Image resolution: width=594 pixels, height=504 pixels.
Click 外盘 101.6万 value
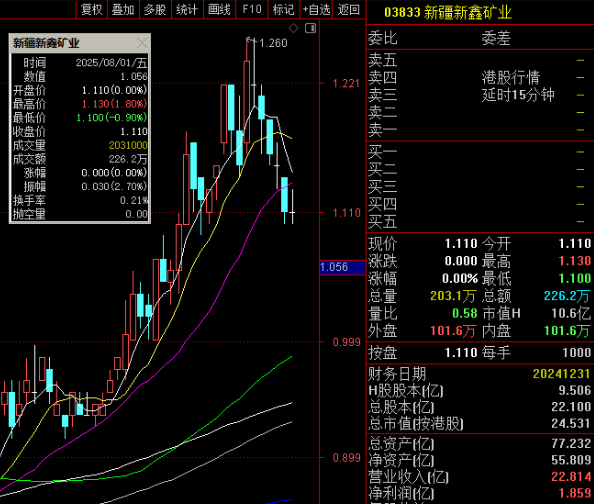453,331
